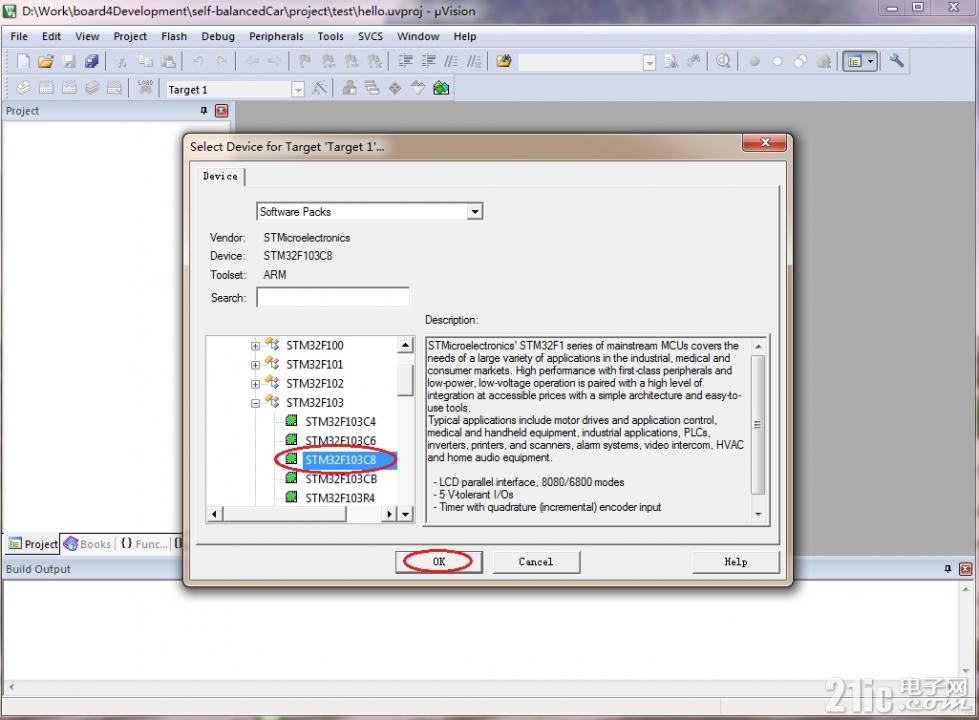This screenshot has height=720, width=979.
Task: Open the Target 1 dropdown
Action: (298, 89)
